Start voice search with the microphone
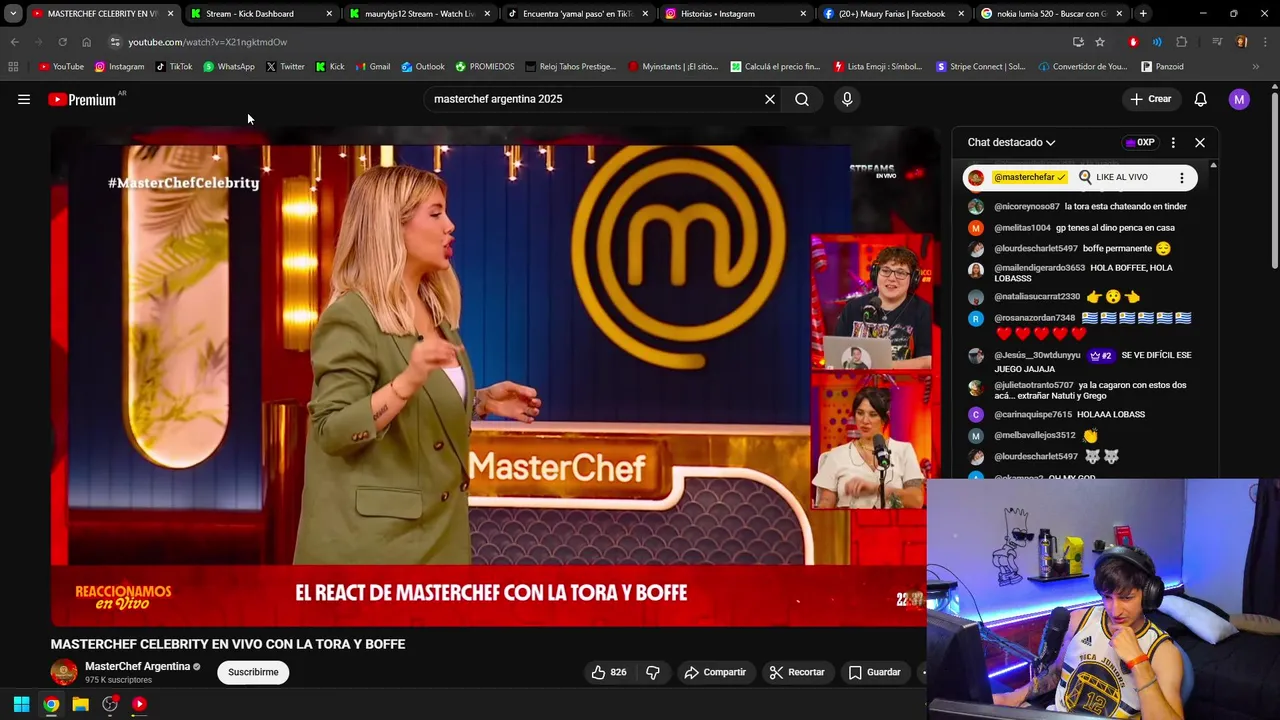1280x720 pixels. pyautogui.click(x=847, y=99)
